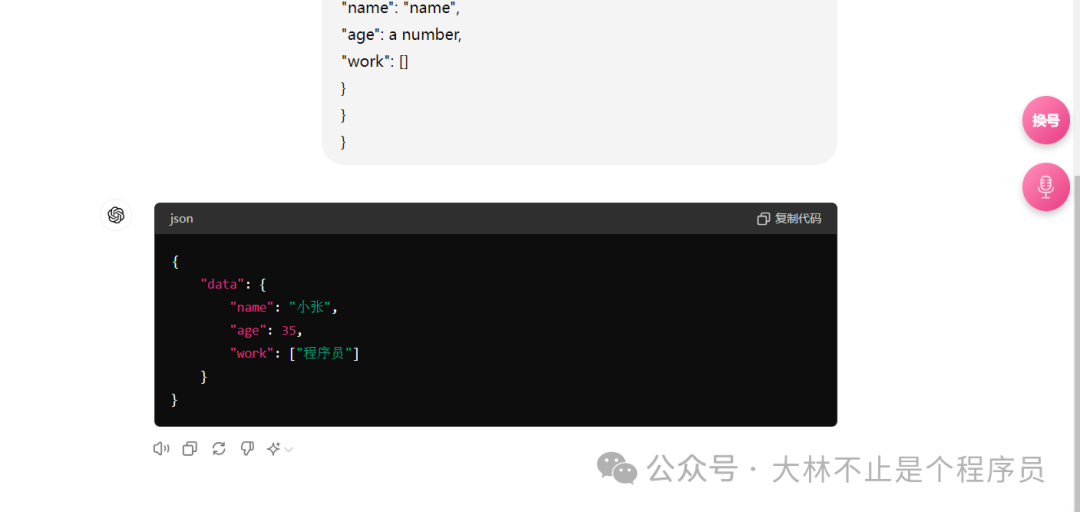The width and height of the screenshot is (1080, 512).
Task: Click the "work" key in code block
Action: (x=252, y=354)
